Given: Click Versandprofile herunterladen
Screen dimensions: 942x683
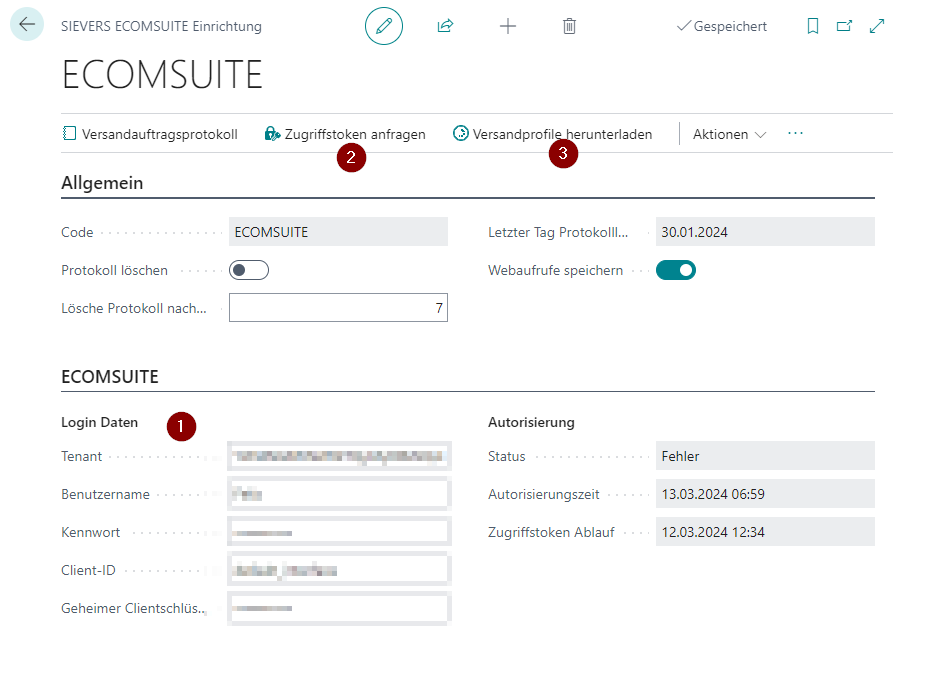Looking at the screenshot, I should click(552, 134).
